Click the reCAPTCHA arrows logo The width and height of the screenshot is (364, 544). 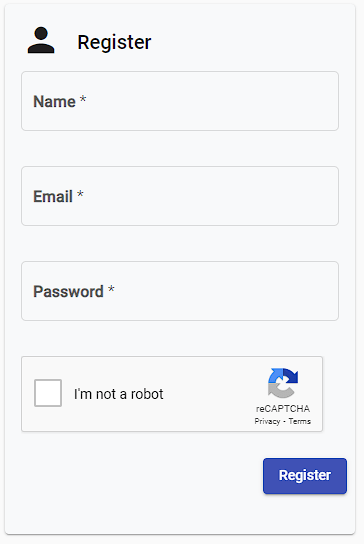tap(283, 383)
